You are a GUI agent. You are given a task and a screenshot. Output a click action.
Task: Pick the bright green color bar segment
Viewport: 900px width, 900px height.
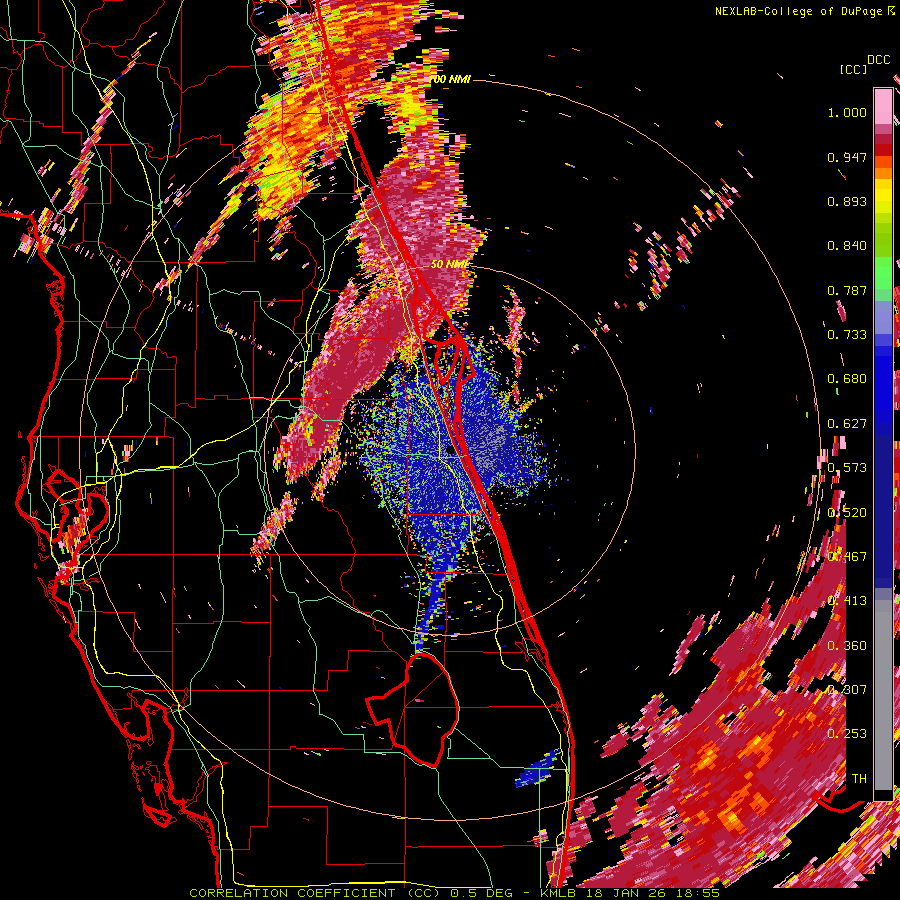[883, 273]
